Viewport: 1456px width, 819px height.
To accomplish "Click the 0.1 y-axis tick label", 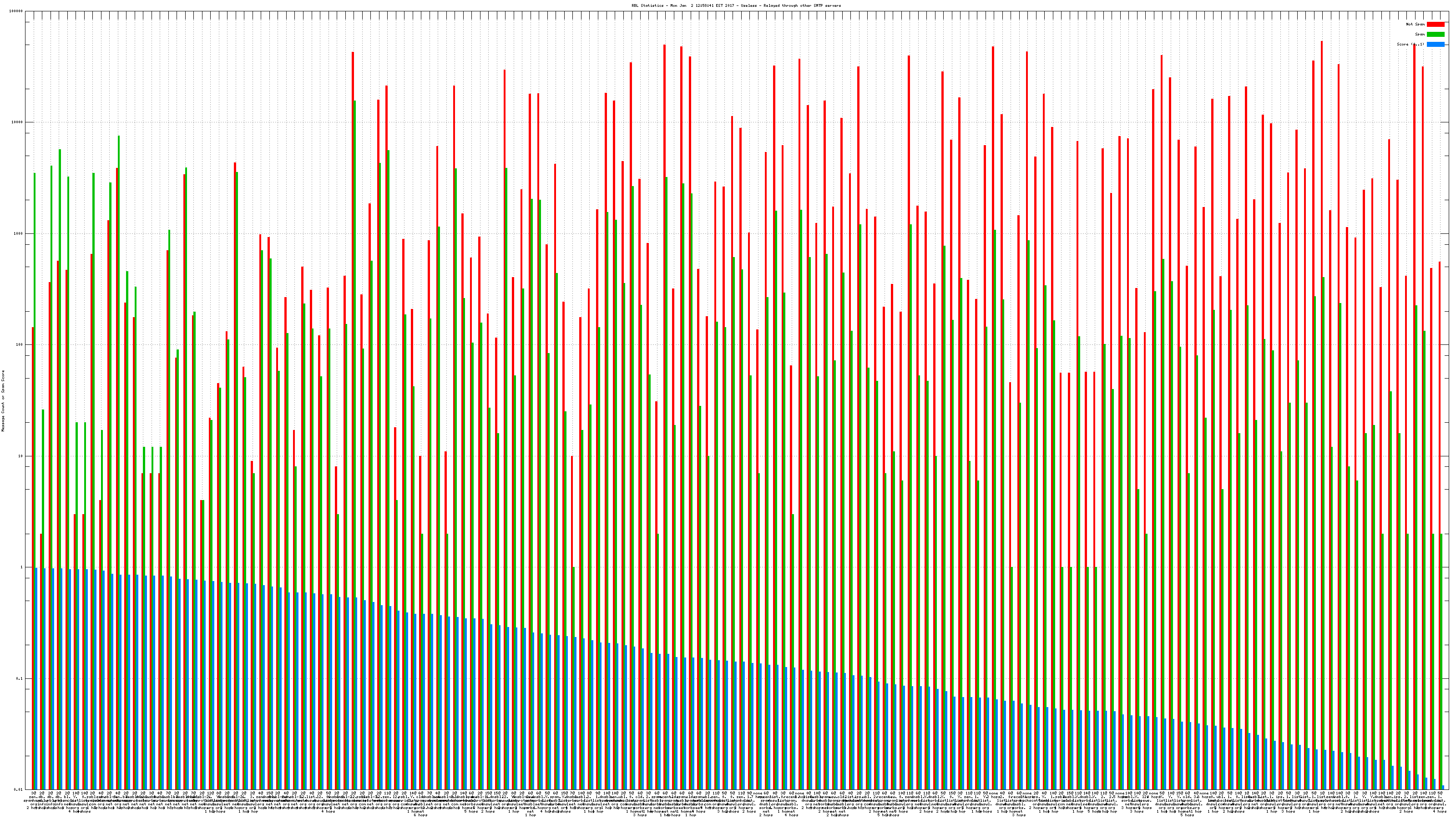I will (20, 678).
